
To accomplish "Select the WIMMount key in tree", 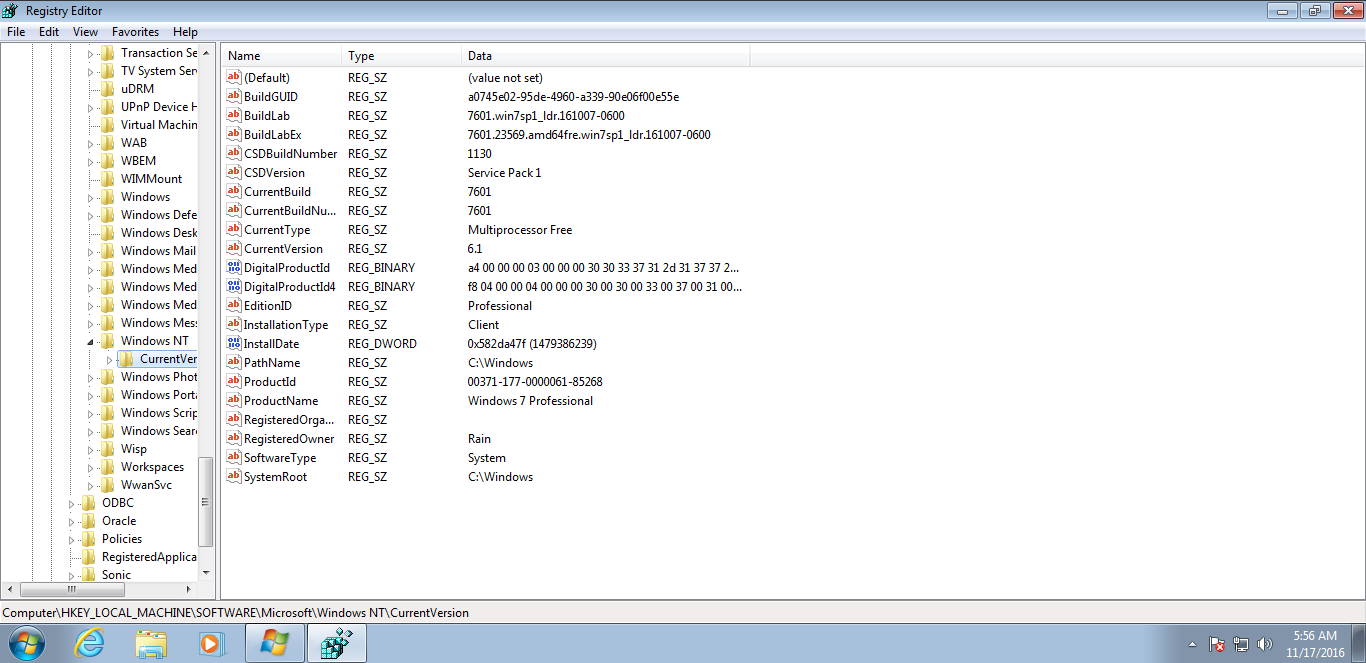I will pyautogui.click(x=151, y=179).
